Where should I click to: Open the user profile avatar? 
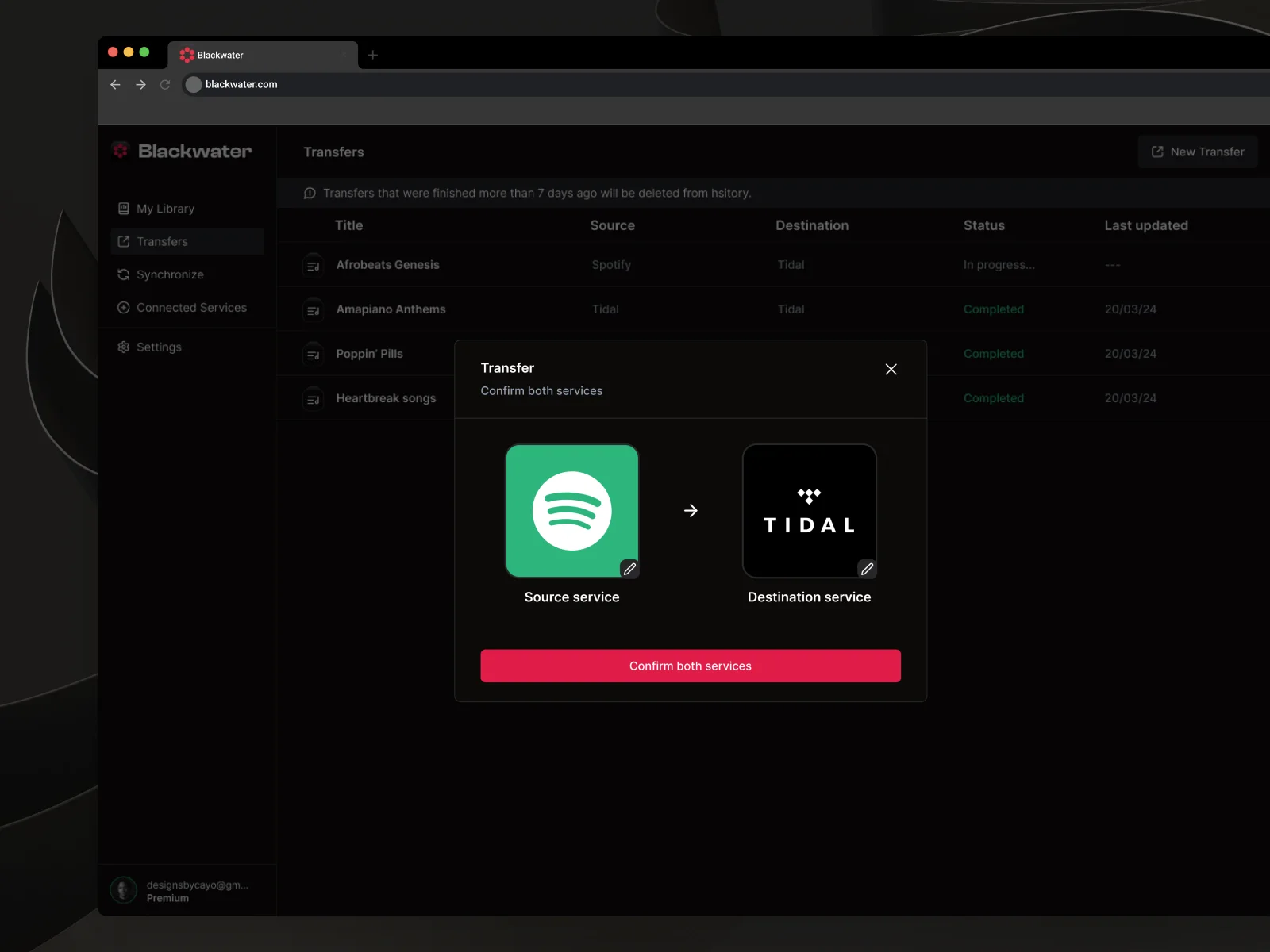123,890
